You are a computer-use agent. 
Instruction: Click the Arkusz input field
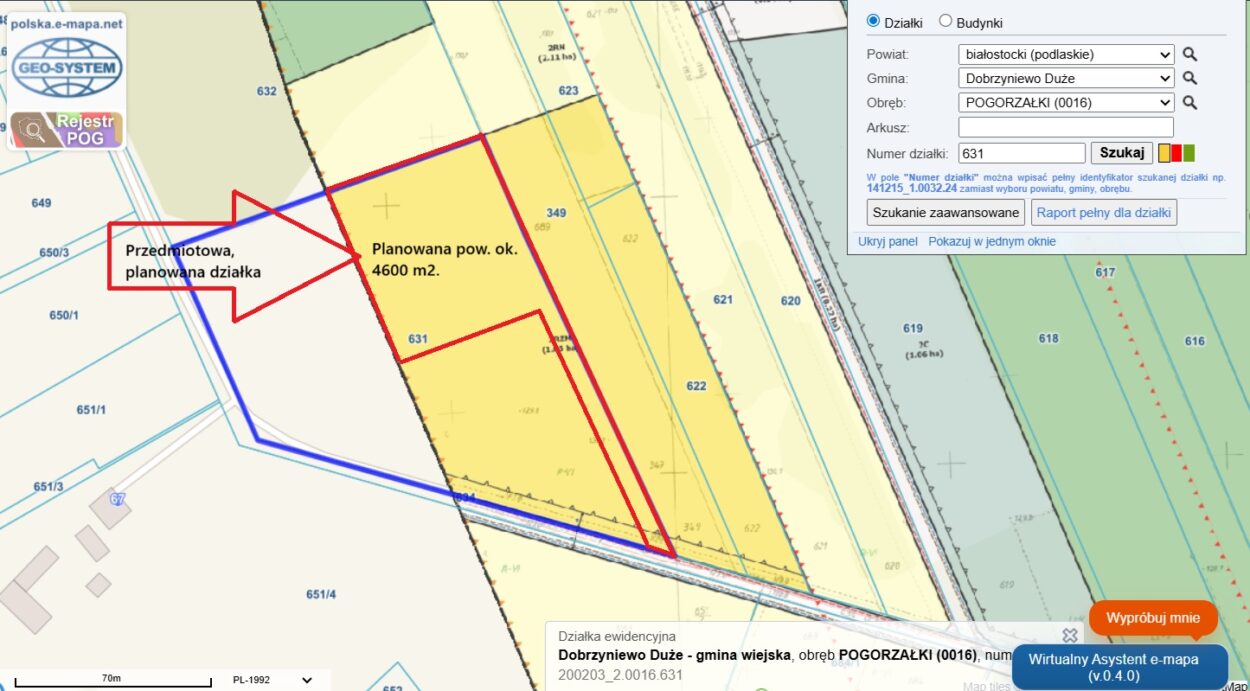(1066, 127)
